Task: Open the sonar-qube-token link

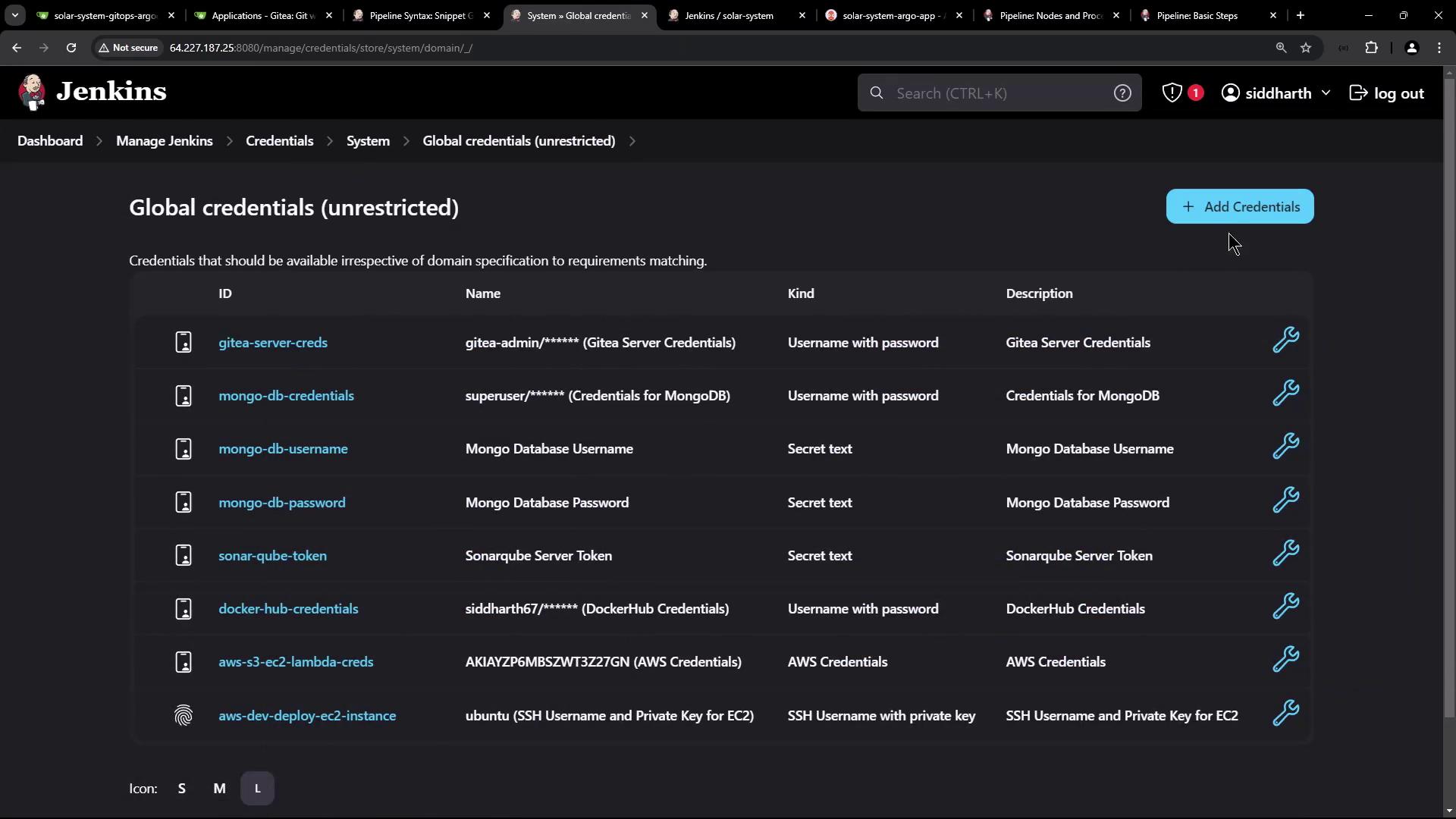Action: (272, 555)
